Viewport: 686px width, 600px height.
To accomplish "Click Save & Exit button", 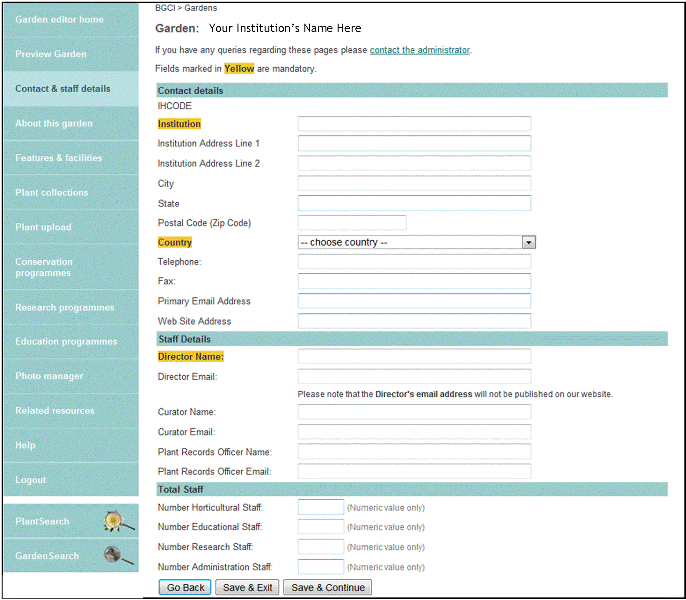I will coord(248,587).
